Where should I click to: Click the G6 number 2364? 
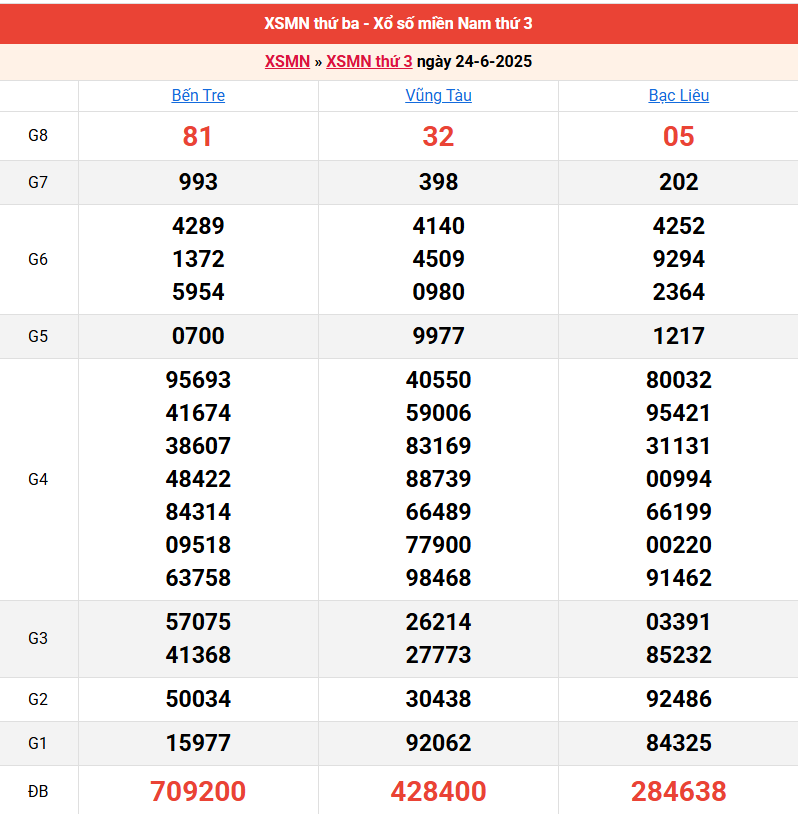(679, 292)
